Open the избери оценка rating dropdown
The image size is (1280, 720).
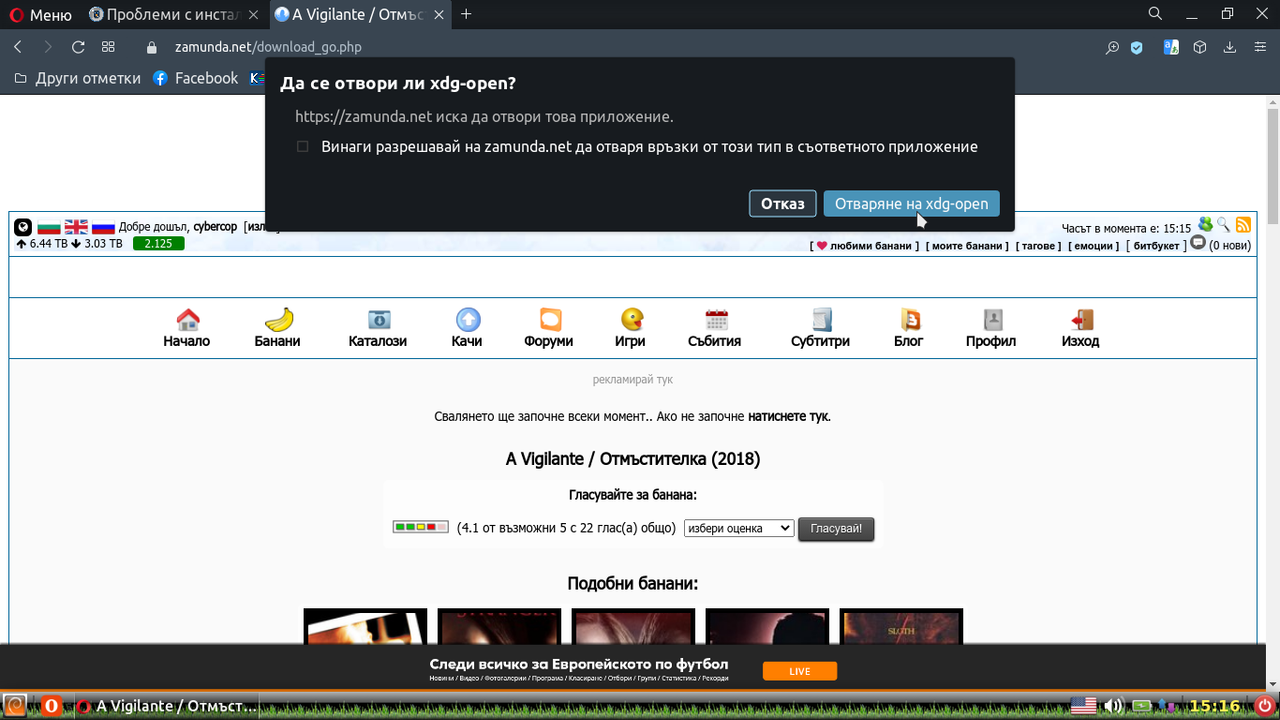[x=739, y=528]
